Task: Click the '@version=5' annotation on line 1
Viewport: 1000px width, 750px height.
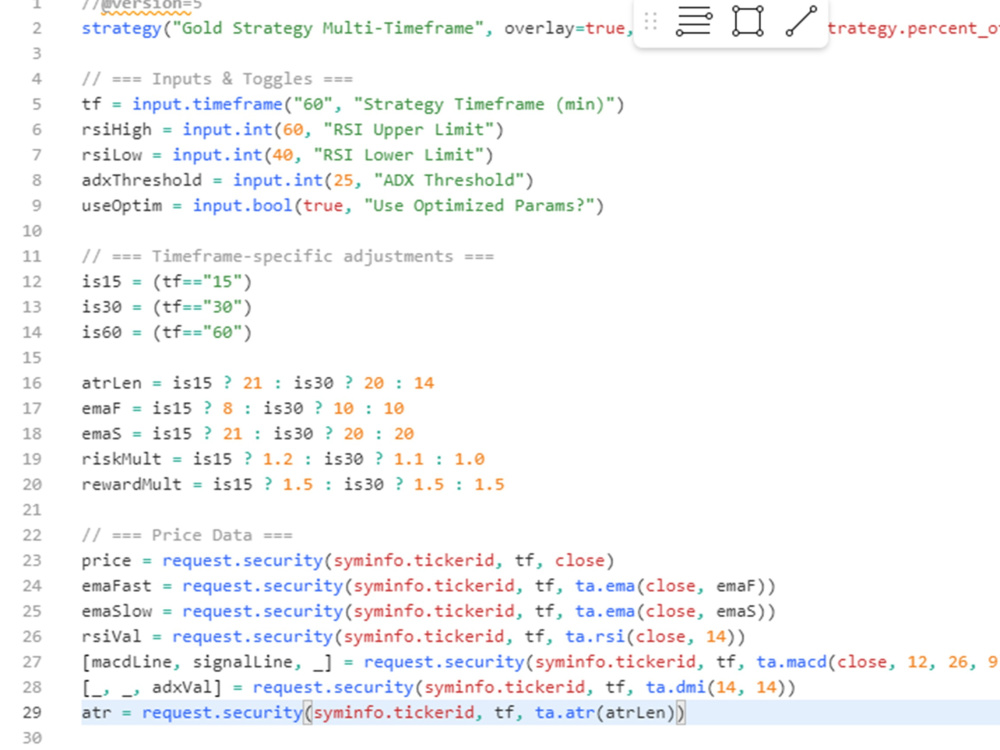Action: (x=152, y=5)
